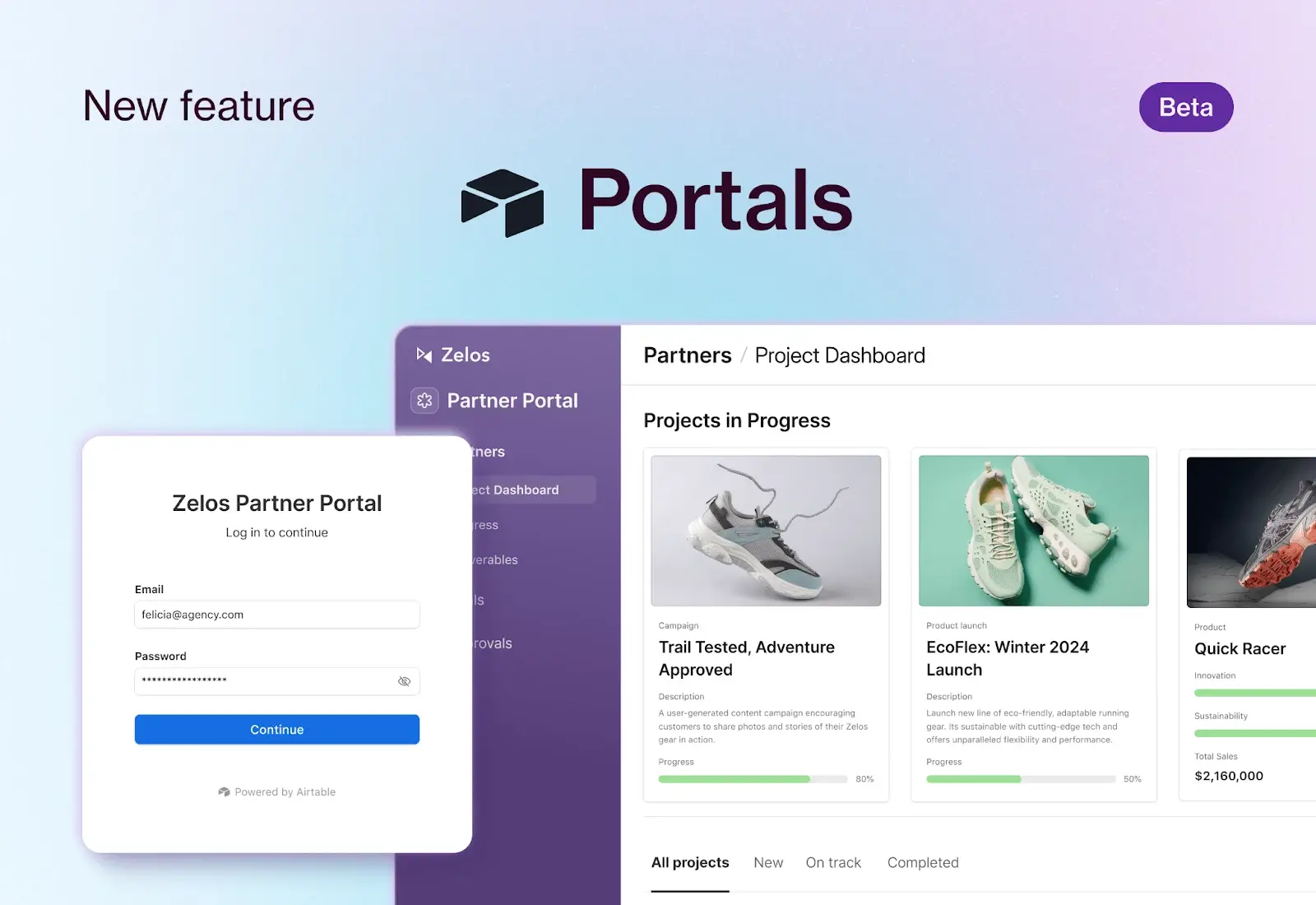
Task: Click the Innovation rating bar
Action: point(1255,693)
